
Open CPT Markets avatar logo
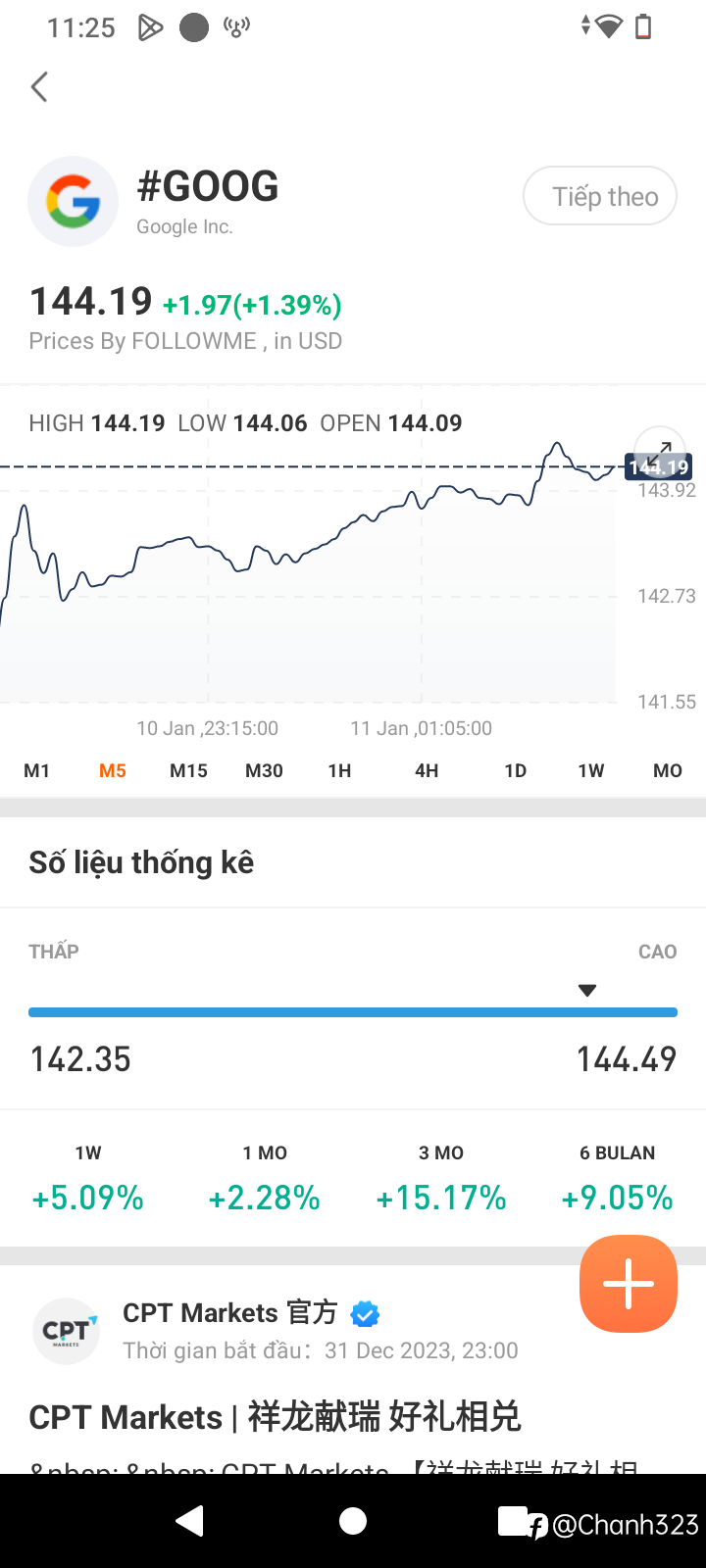(x=67, y=1331)
